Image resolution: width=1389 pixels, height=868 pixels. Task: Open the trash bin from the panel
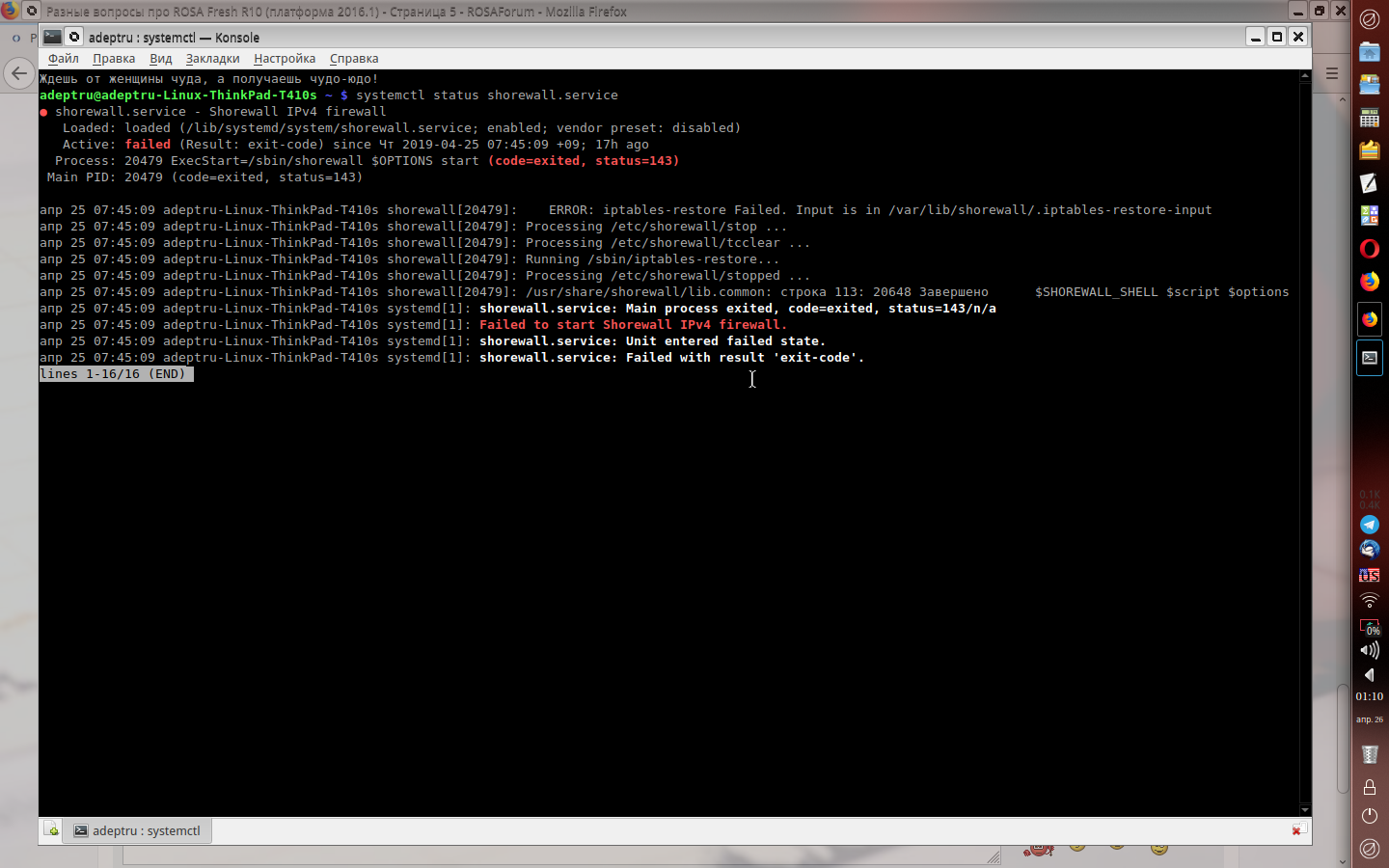click(1370, 754)
